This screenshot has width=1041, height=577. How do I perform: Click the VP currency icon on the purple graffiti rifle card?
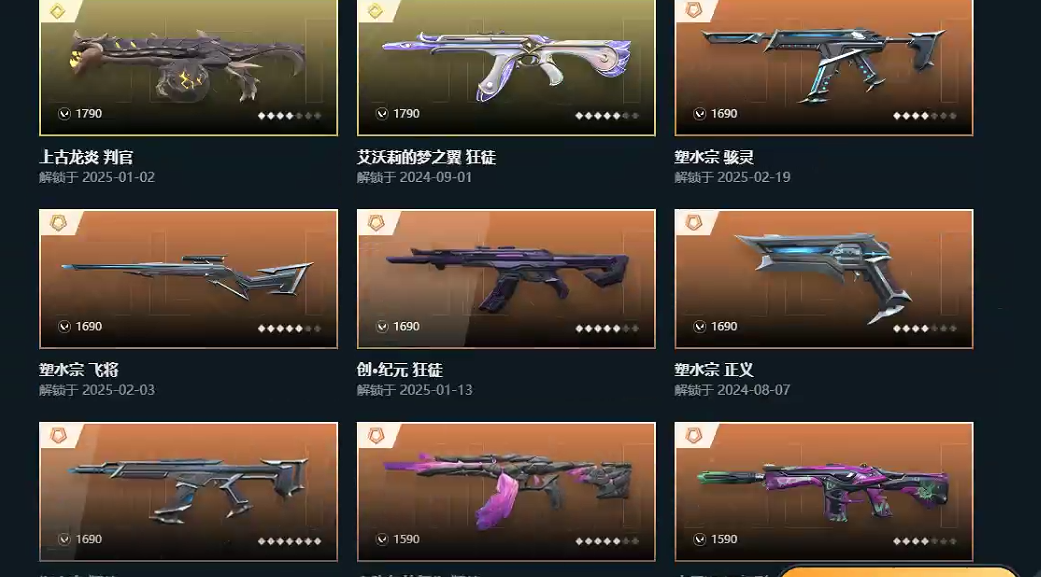pyautogui.click(x=700, y=539)
